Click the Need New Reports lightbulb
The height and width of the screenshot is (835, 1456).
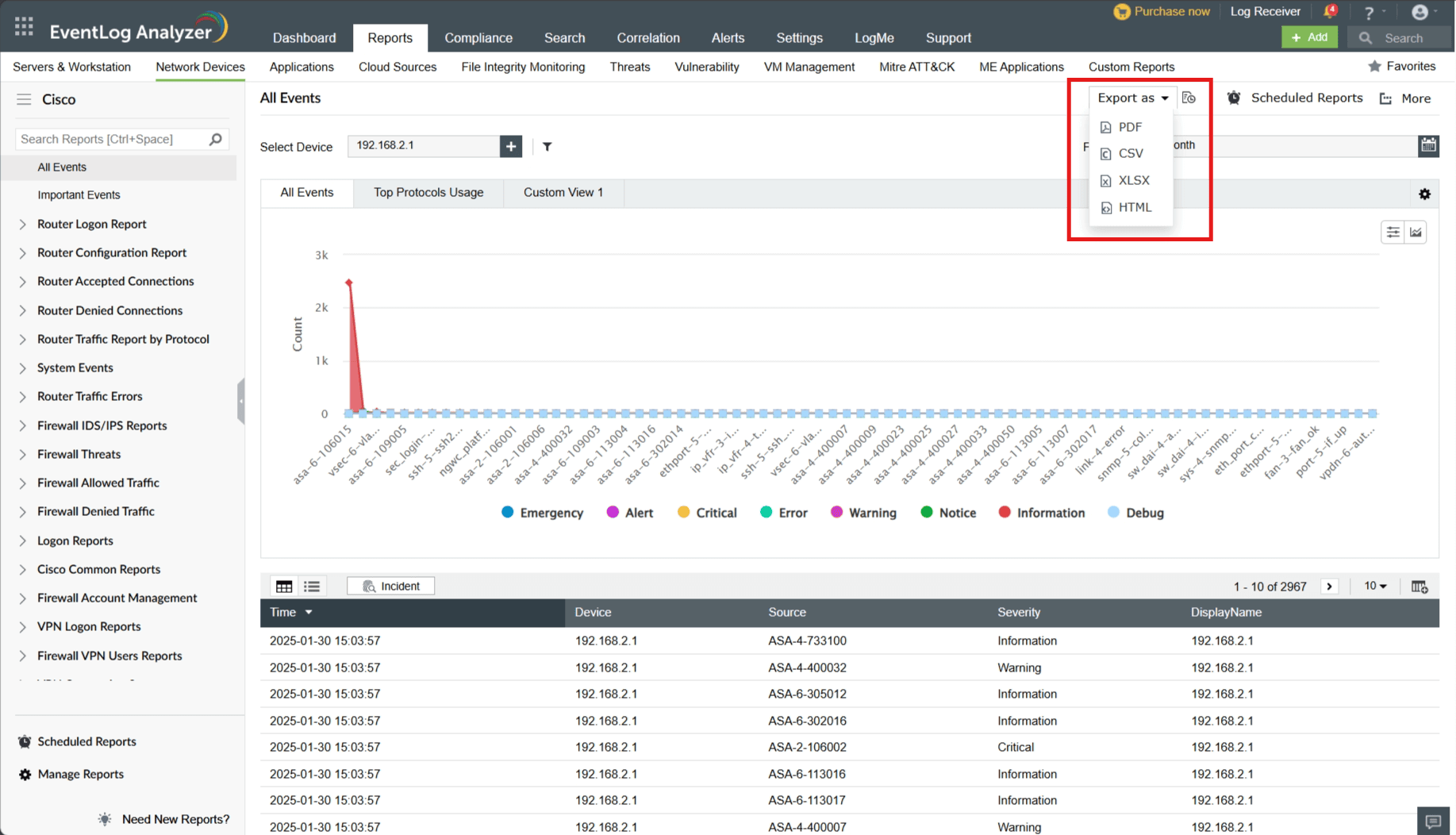[105, 819]
